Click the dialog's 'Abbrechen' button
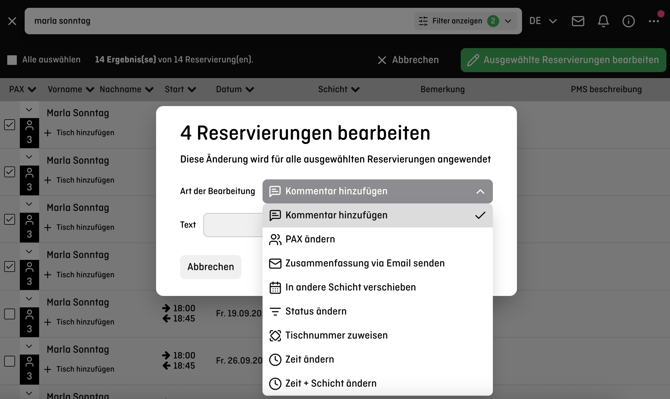670x399 pixels. 211,267
